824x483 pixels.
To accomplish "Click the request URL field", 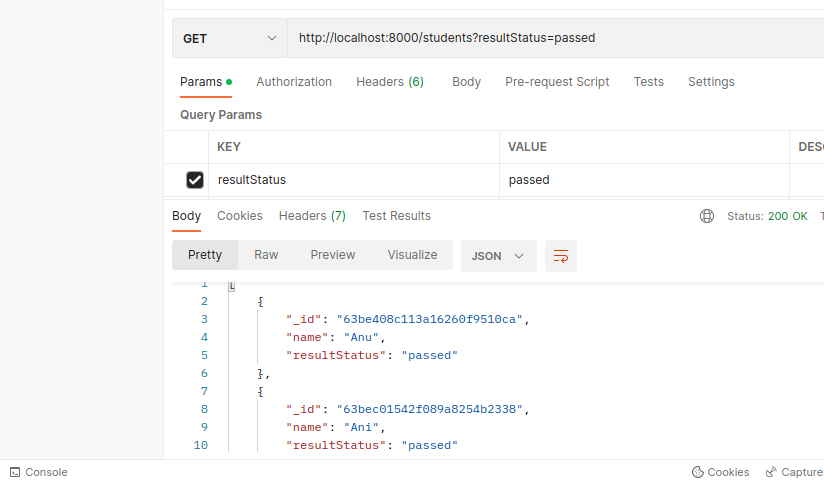I will pos(550,38).
